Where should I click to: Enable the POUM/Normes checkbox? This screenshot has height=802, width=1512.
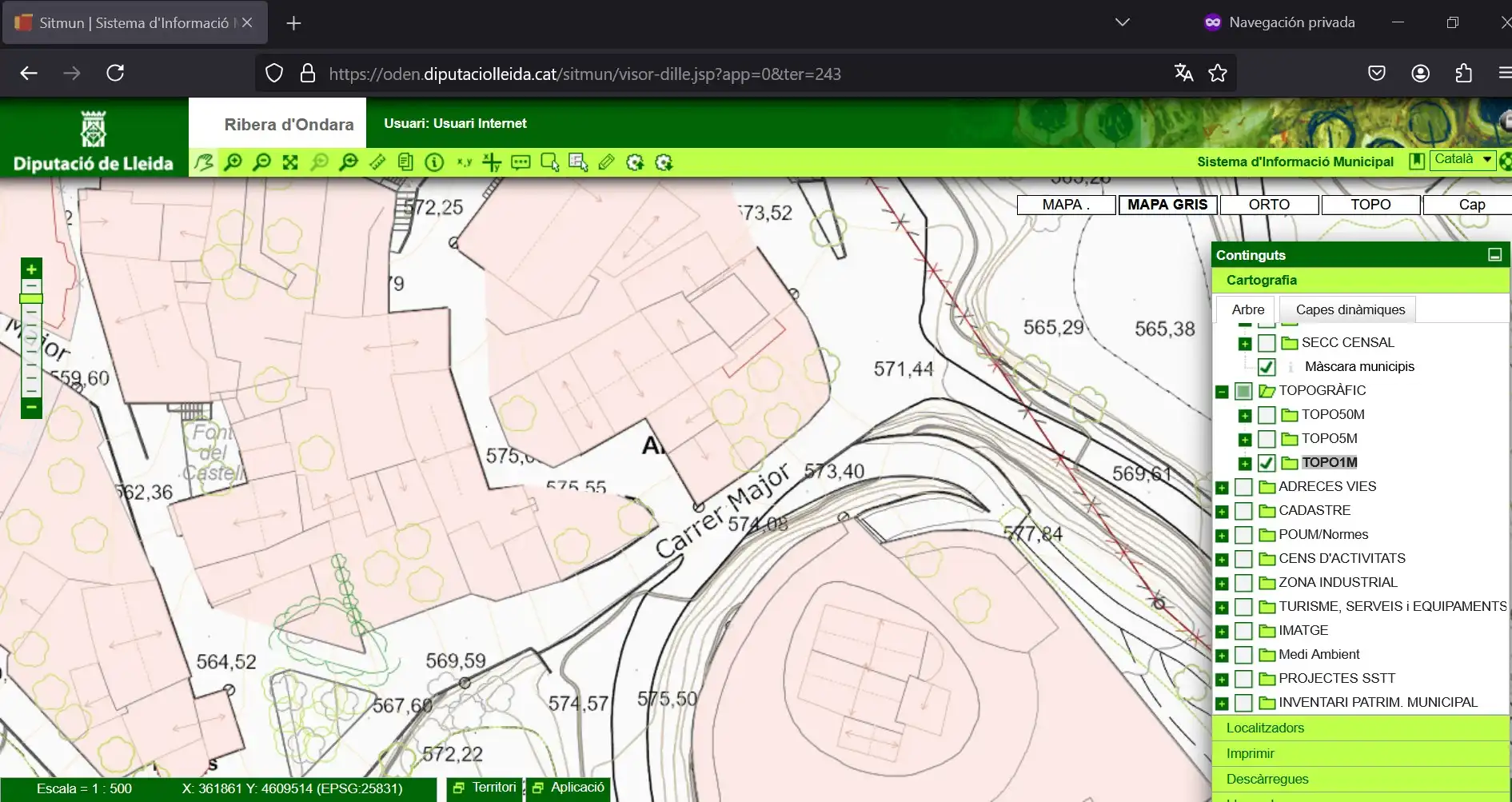coord(1243,535)
